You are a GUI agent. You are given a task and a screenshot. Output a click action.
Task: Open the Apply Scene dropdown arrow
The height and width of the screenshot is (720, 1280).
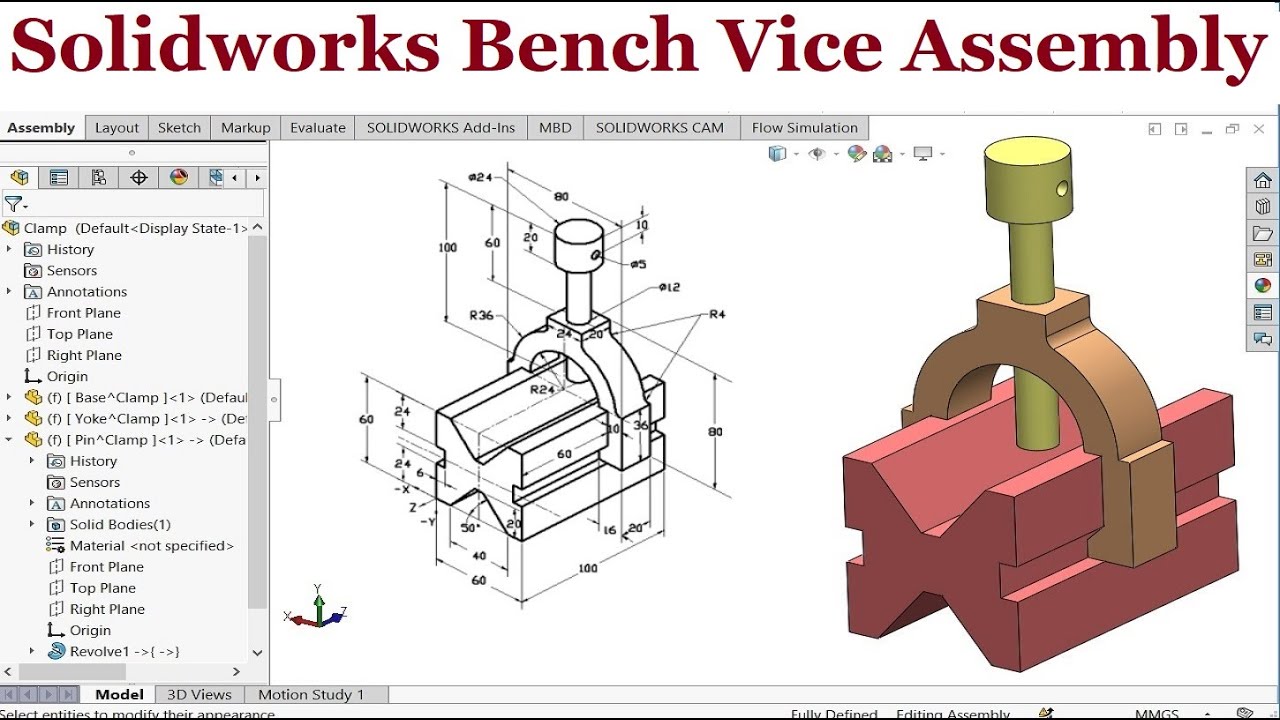[x=902, y=154]
